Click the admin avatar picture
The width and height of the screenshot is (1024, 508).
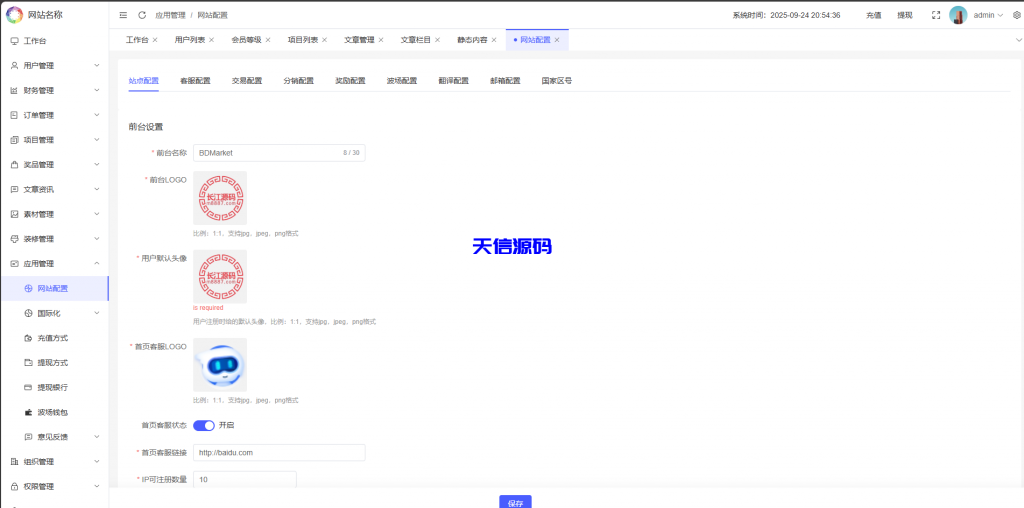[958, 15]
